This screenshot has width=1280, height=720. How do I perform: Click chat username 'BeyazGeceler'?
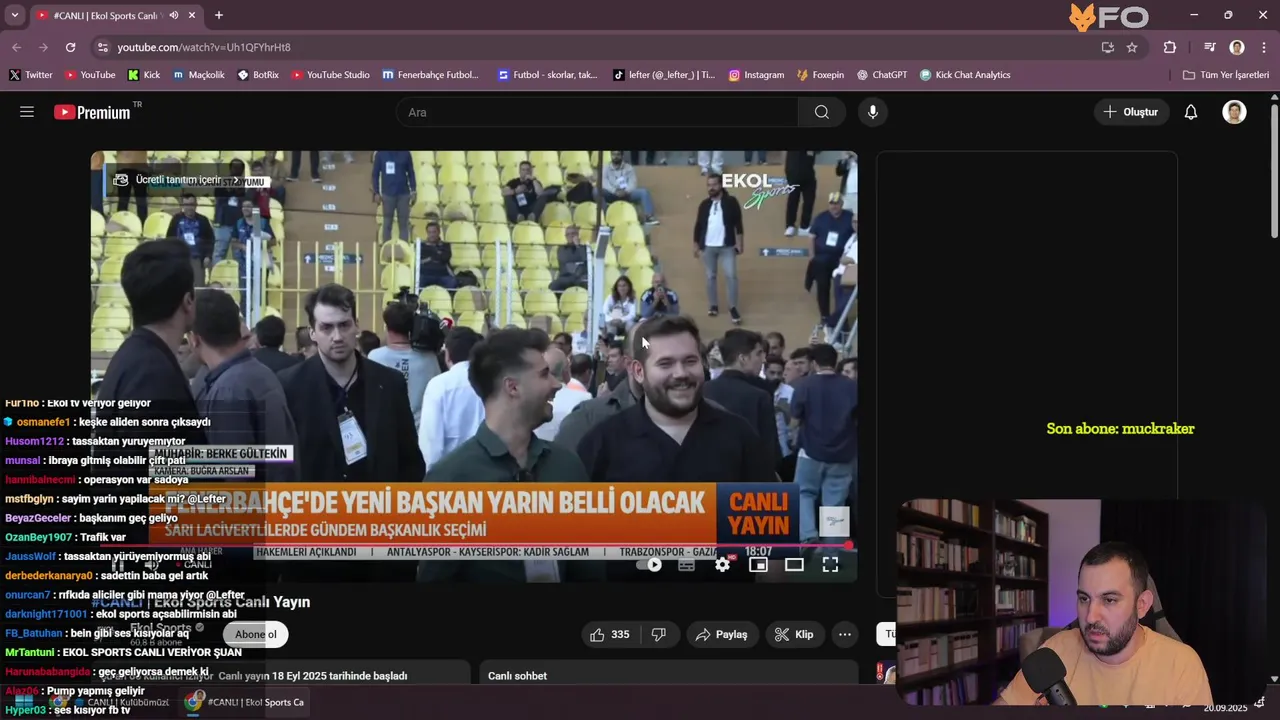pyautogui.click(x=38, y=518)
